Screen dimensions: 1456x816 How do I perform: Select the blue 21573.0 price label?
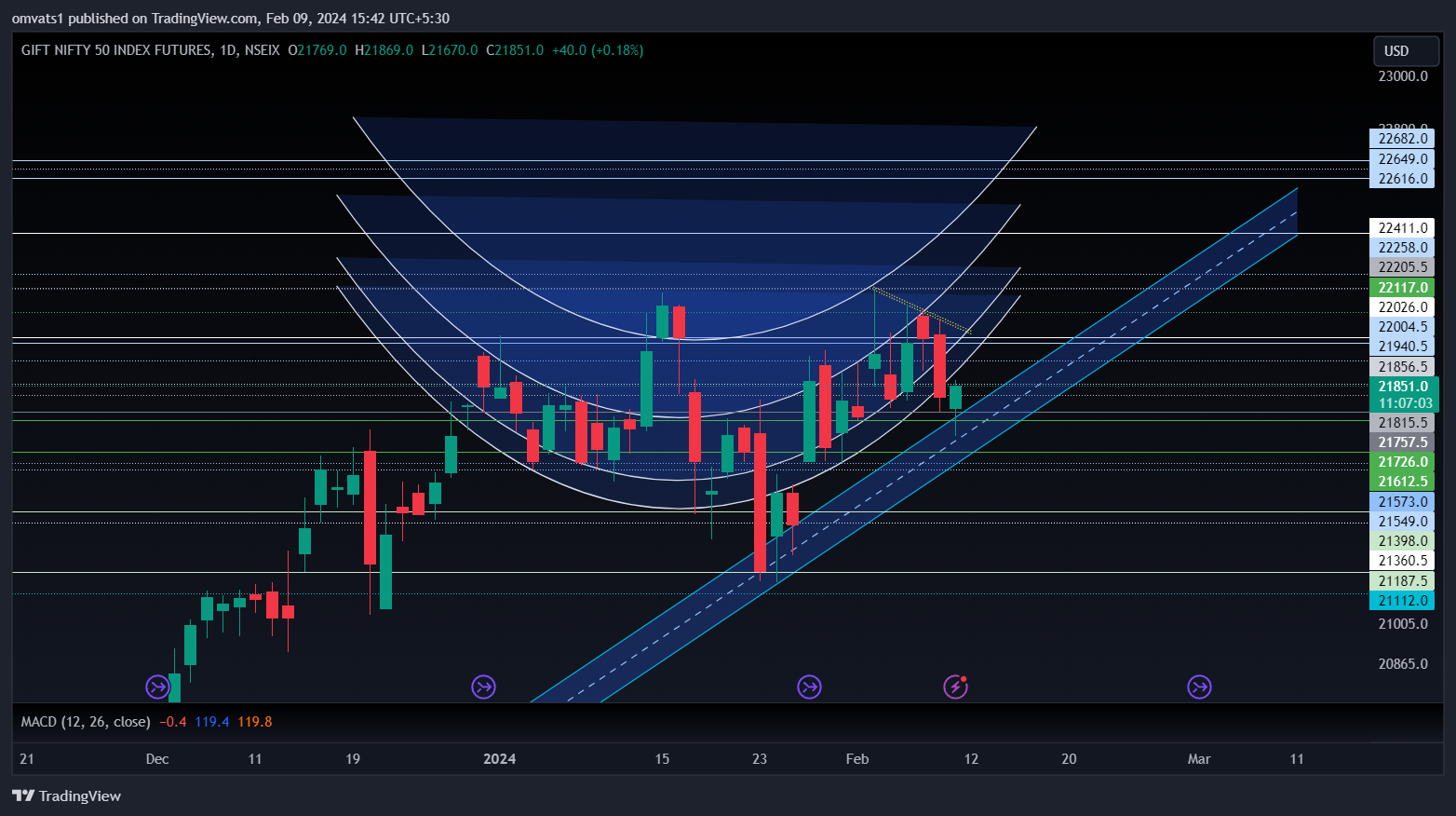(x=1402, y=502)
